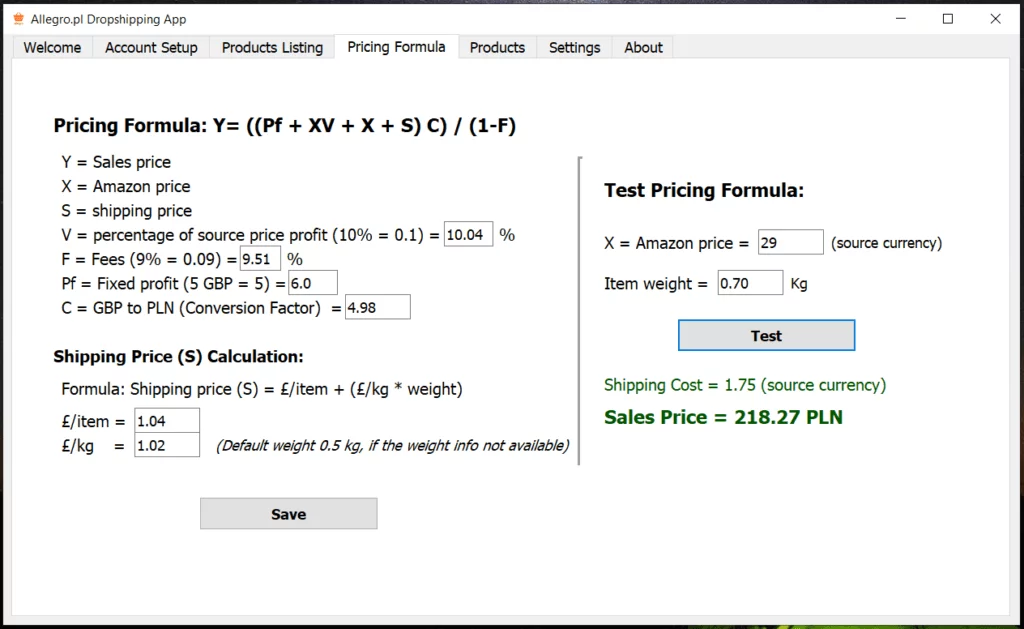Click the GBP to PLN conversion field
Image resolution: width=1024 pixels, height=629 pixels.
click(377, 308)
